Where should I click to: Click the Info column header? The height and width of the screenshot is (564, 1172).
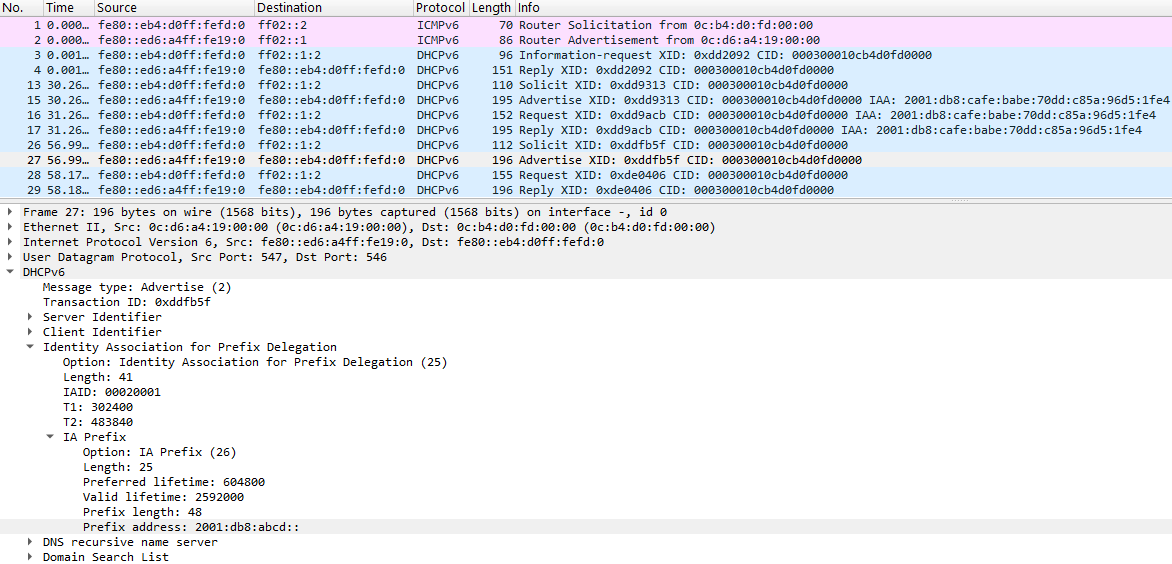pos(843,7)
